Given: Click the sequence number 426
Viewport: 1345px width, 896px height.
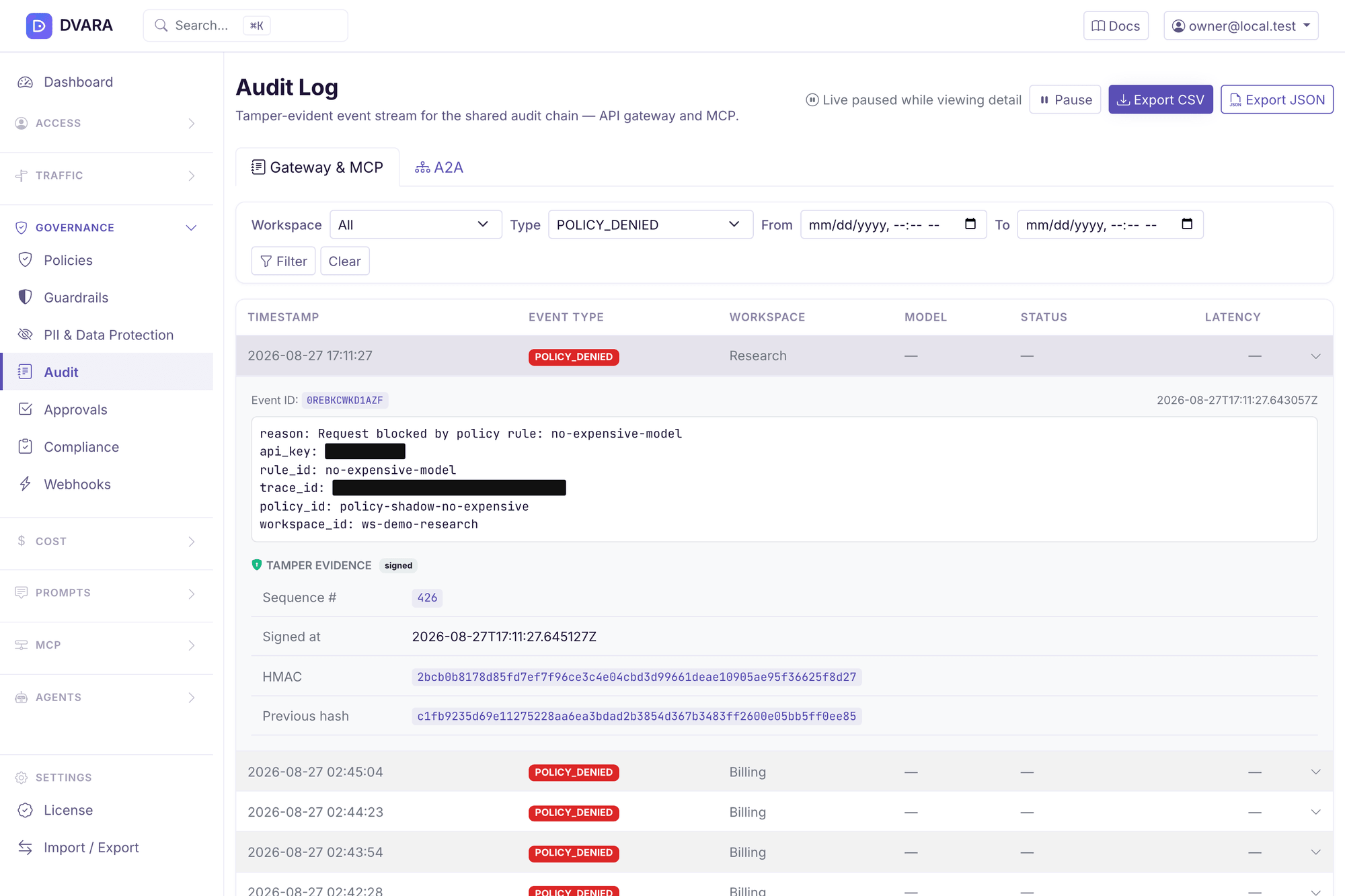Looking at the screenshot, I should pyautogui.click(x=427, y=598).
